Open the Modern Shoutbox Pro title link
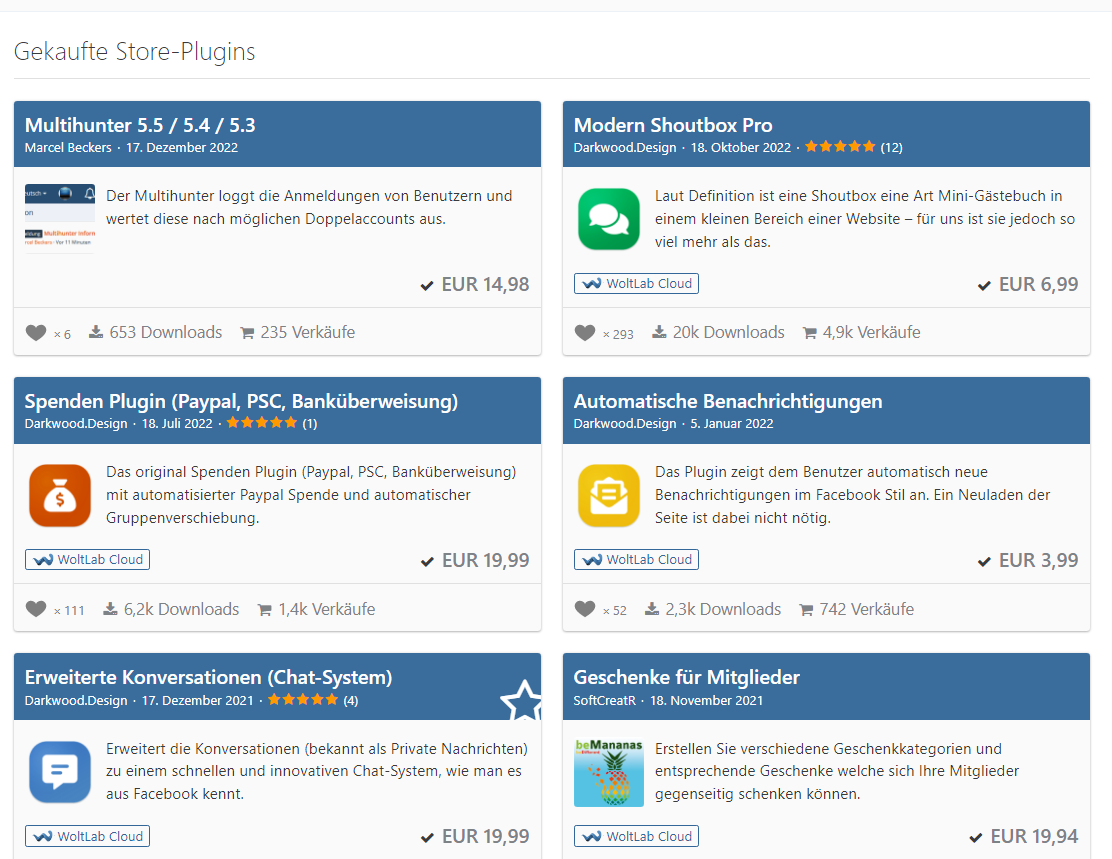 [x=672, y=125]
